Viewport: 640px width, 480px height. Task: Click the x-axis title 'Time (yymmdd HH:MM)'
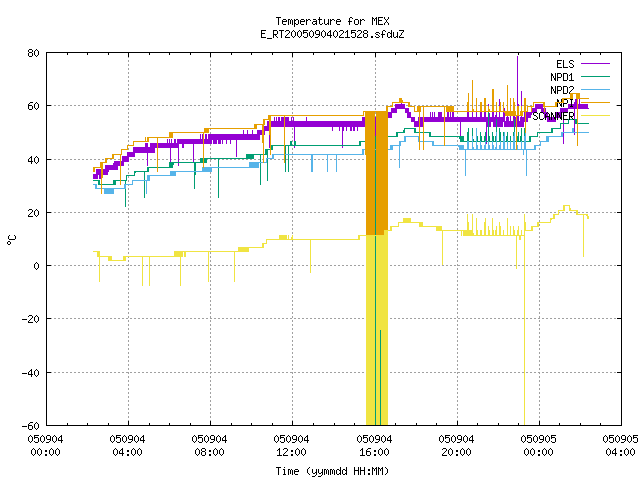coord(332,471)
